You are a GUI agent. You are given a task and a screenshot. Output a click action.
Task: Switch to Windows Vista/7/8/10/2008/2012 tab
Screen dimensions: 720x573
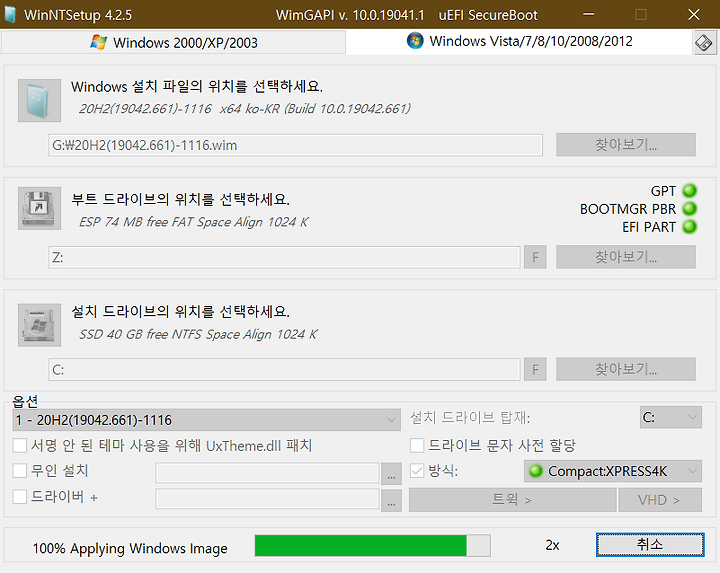pos(519,41)
